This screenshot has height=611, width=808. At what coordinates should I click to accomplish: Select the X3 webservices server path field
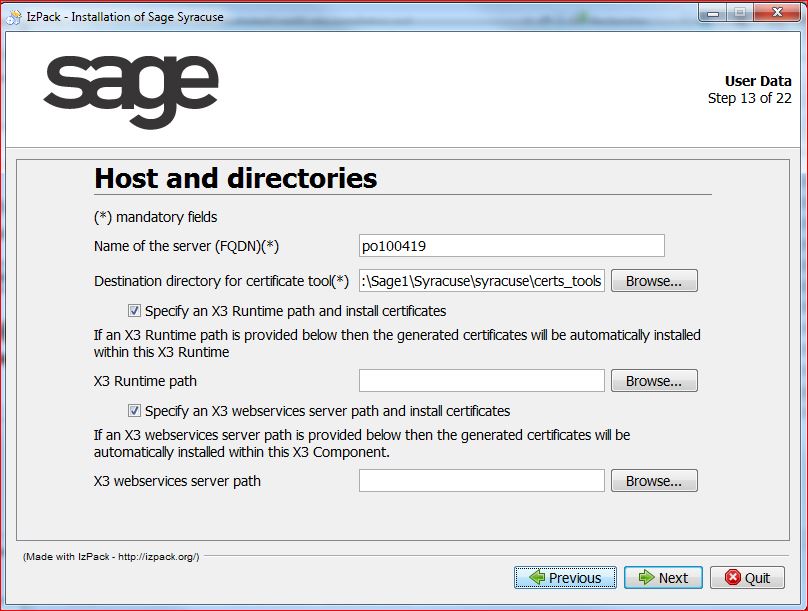tap(481, 481)
